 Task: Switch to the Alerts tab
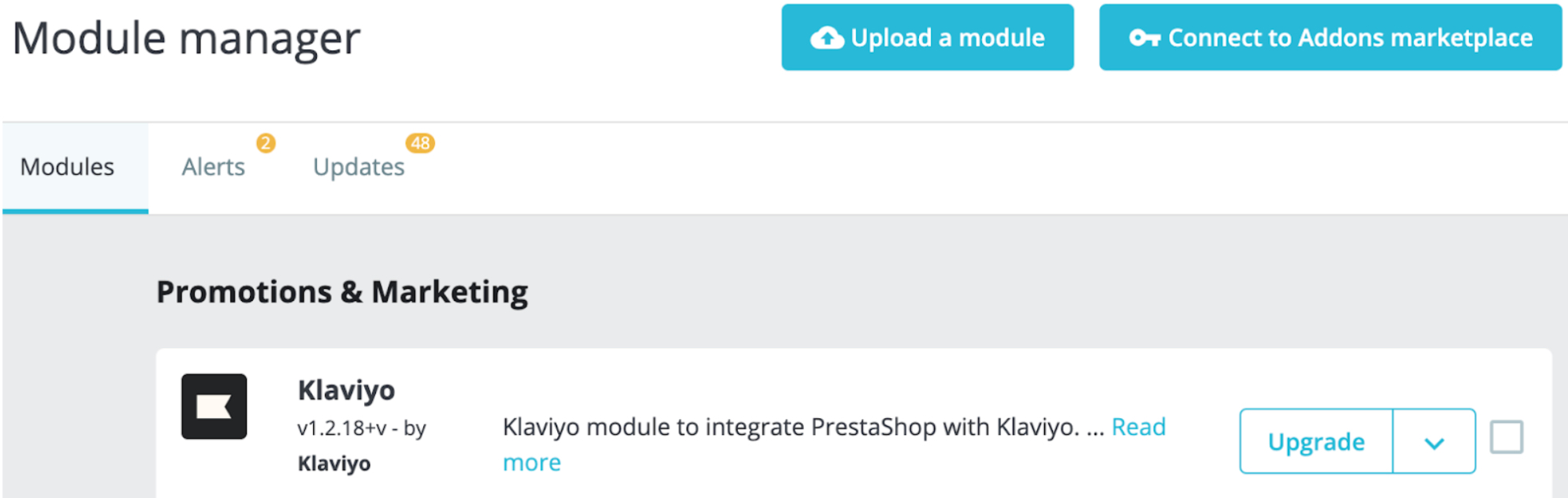pos(213,167)
